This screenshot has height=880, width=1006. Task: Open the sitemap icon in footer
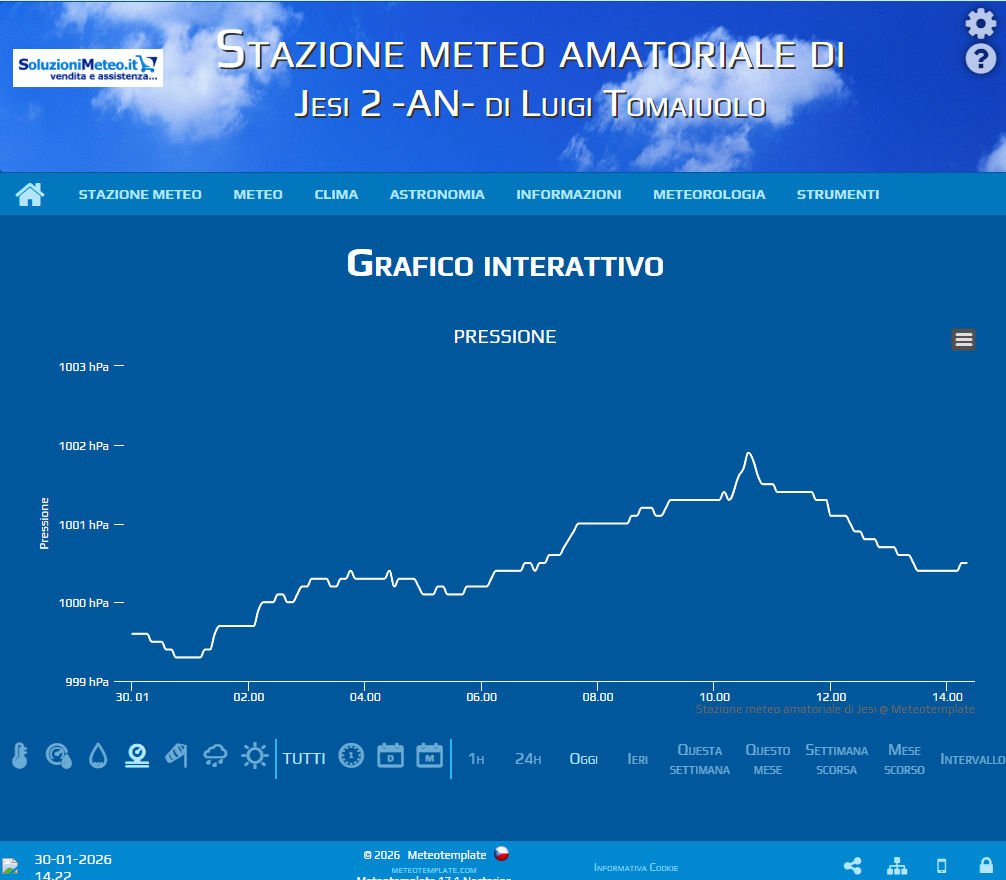tap(897, 866)
